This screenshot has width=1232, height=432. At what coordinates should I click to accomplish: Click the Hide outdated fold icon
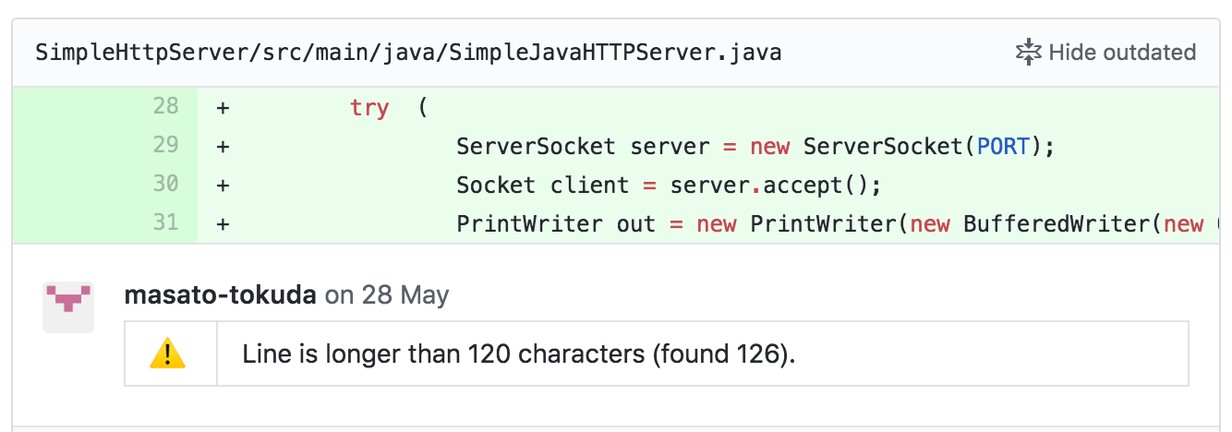pyautogui.click(x=1028, y=52)
